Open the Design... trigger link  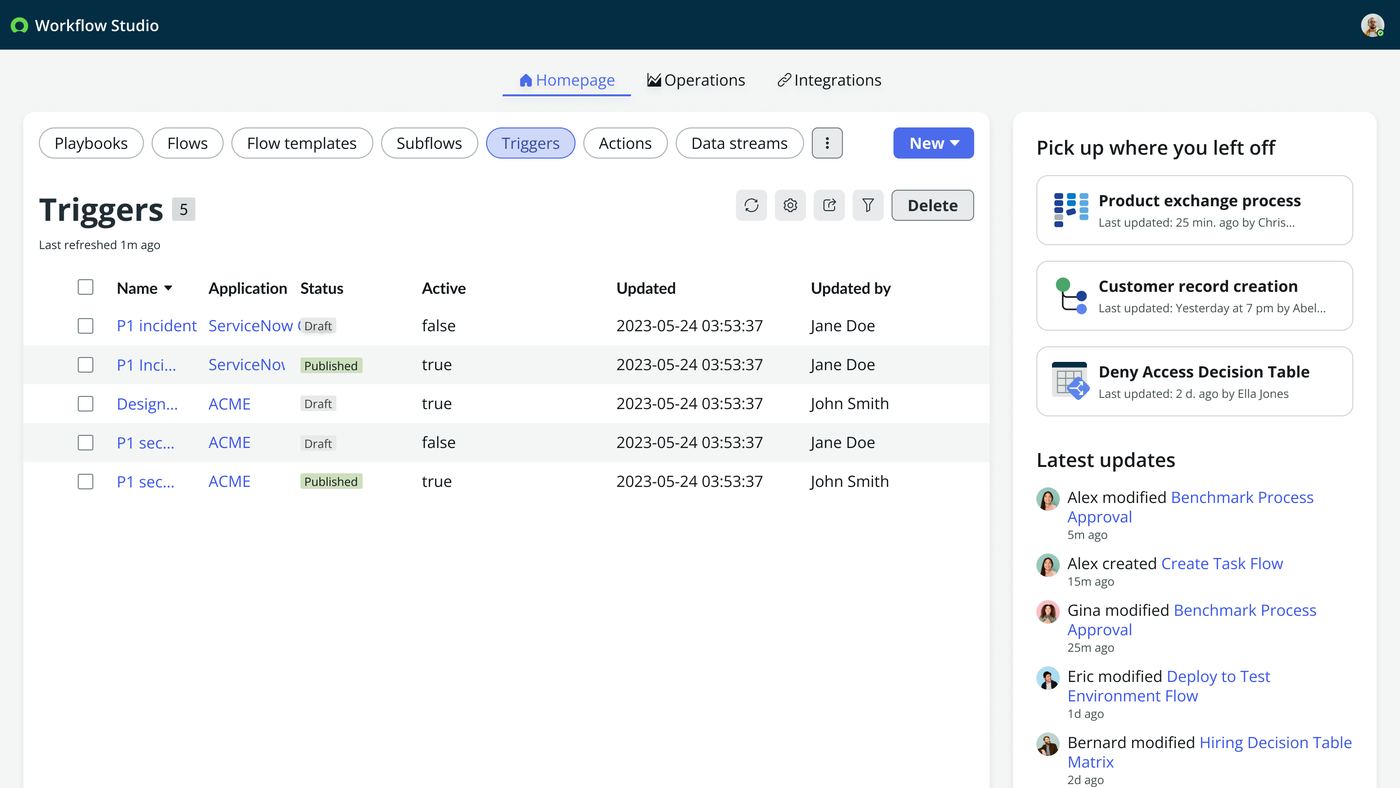pos(147,404)
